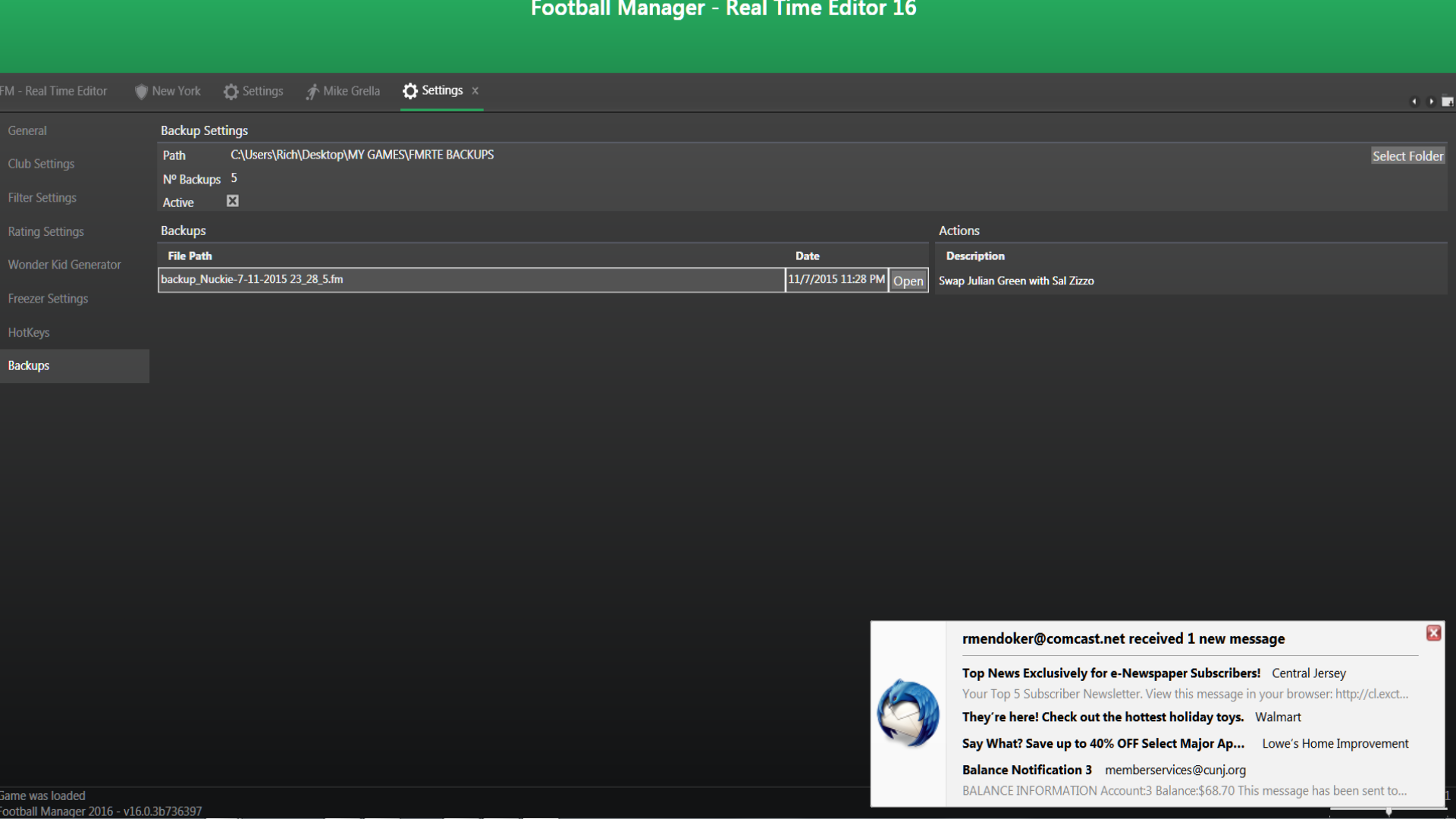Open Walmart holiday toys message in notification

[x=1103, y=717]
